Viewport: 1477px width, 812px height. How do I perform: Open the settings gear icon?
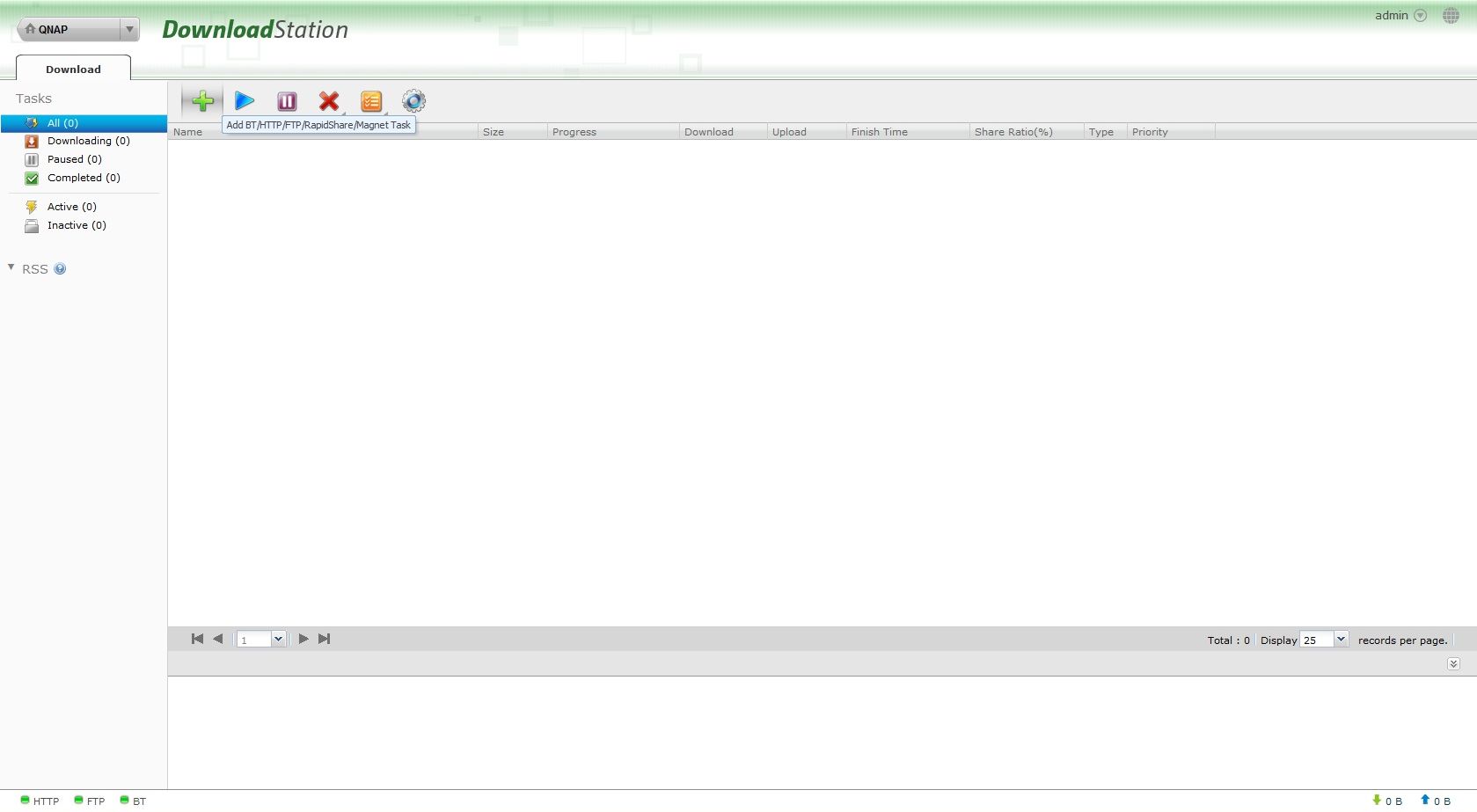tap(413, 101)
